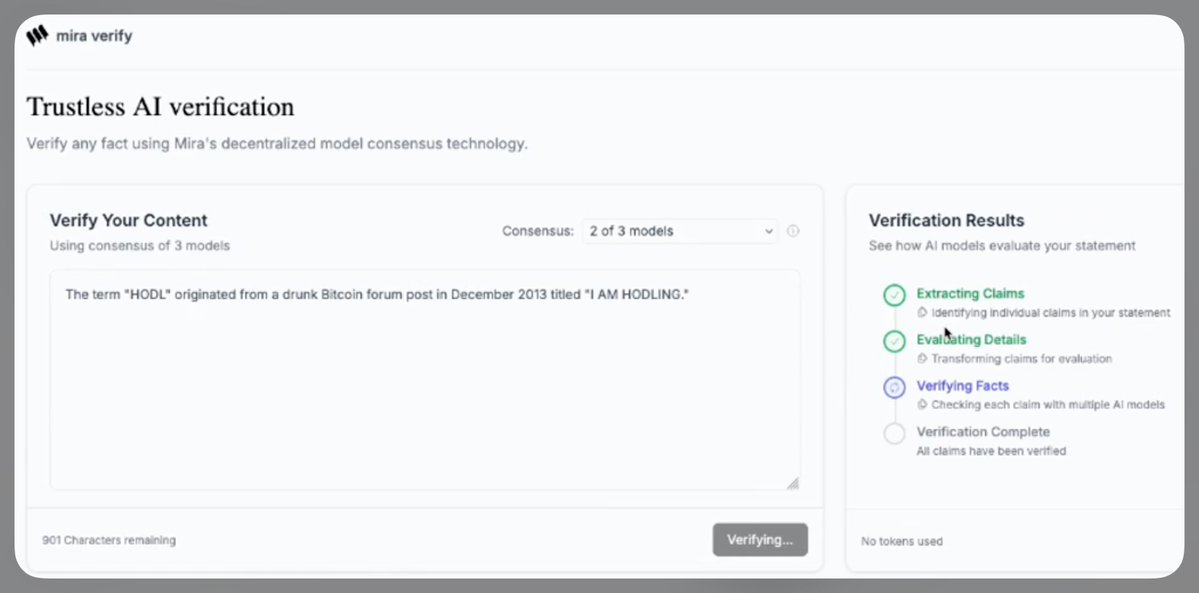
Task: Click the small icon before "Transforming claims for evaluation"
Action: click(x=922, y=358)
